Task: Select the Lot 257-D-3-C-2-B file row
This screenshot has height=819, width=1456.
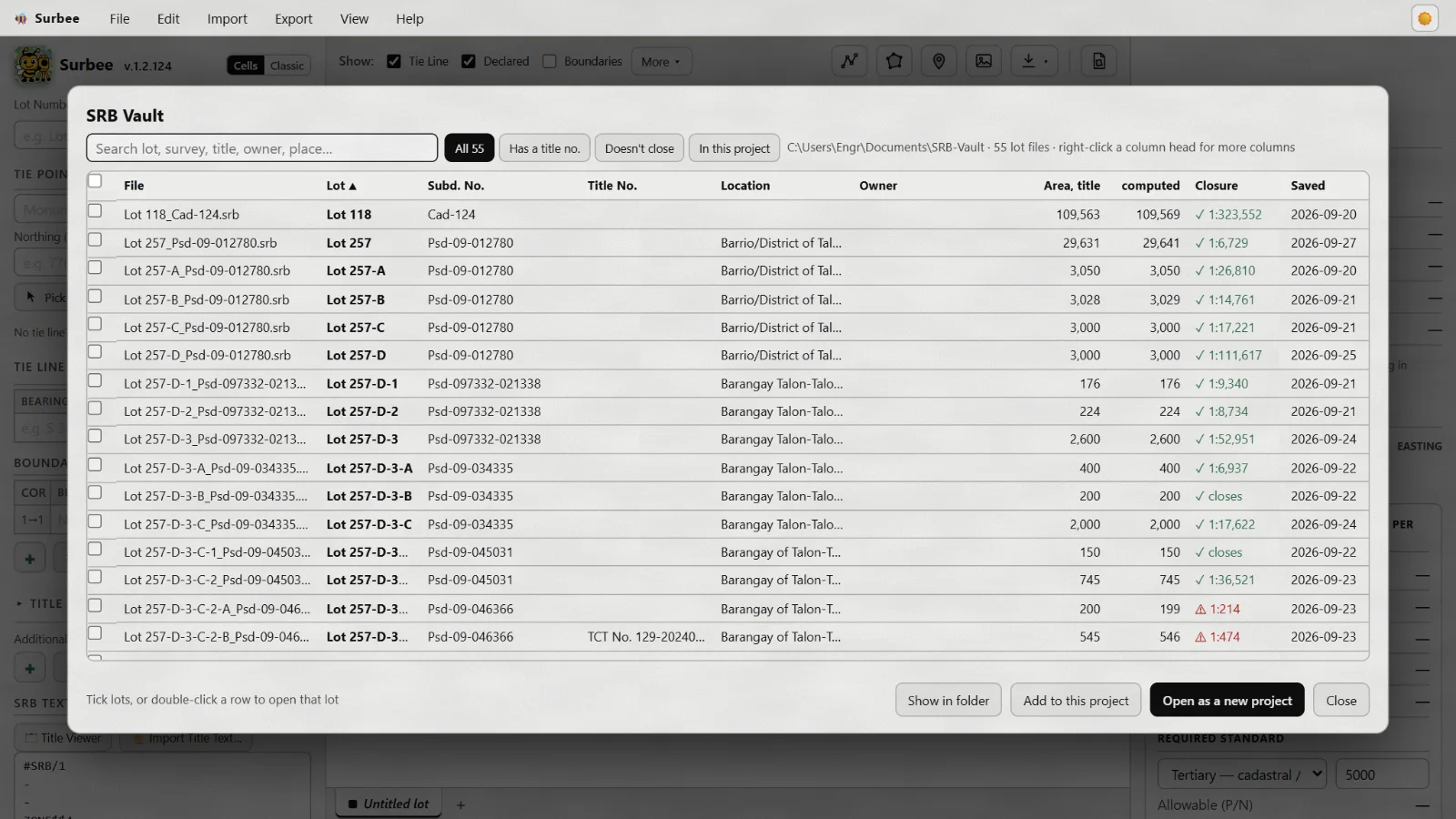Action: [728, 637]
